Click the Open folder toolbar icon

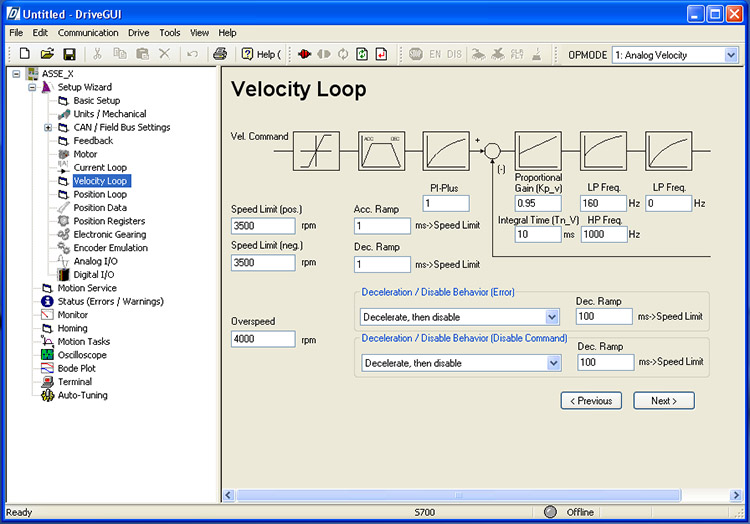pos(47,54)
